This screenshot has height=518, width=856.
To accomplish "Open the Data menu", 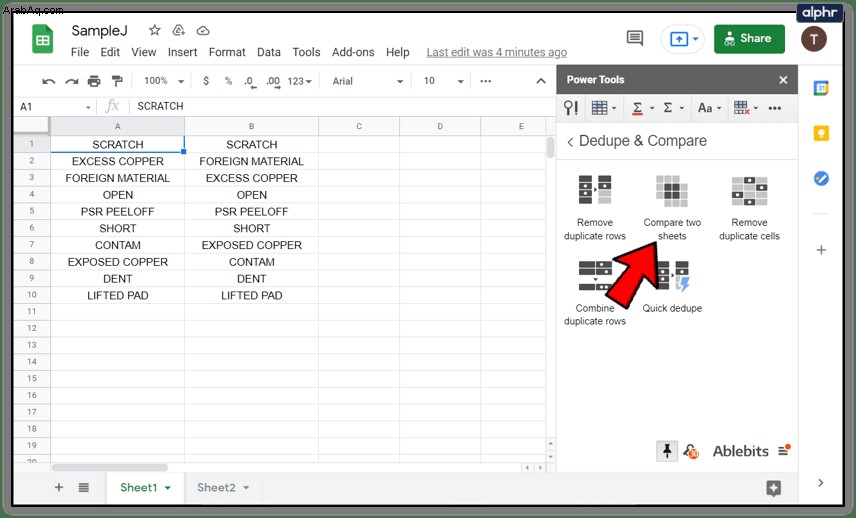I will point(269,52).
